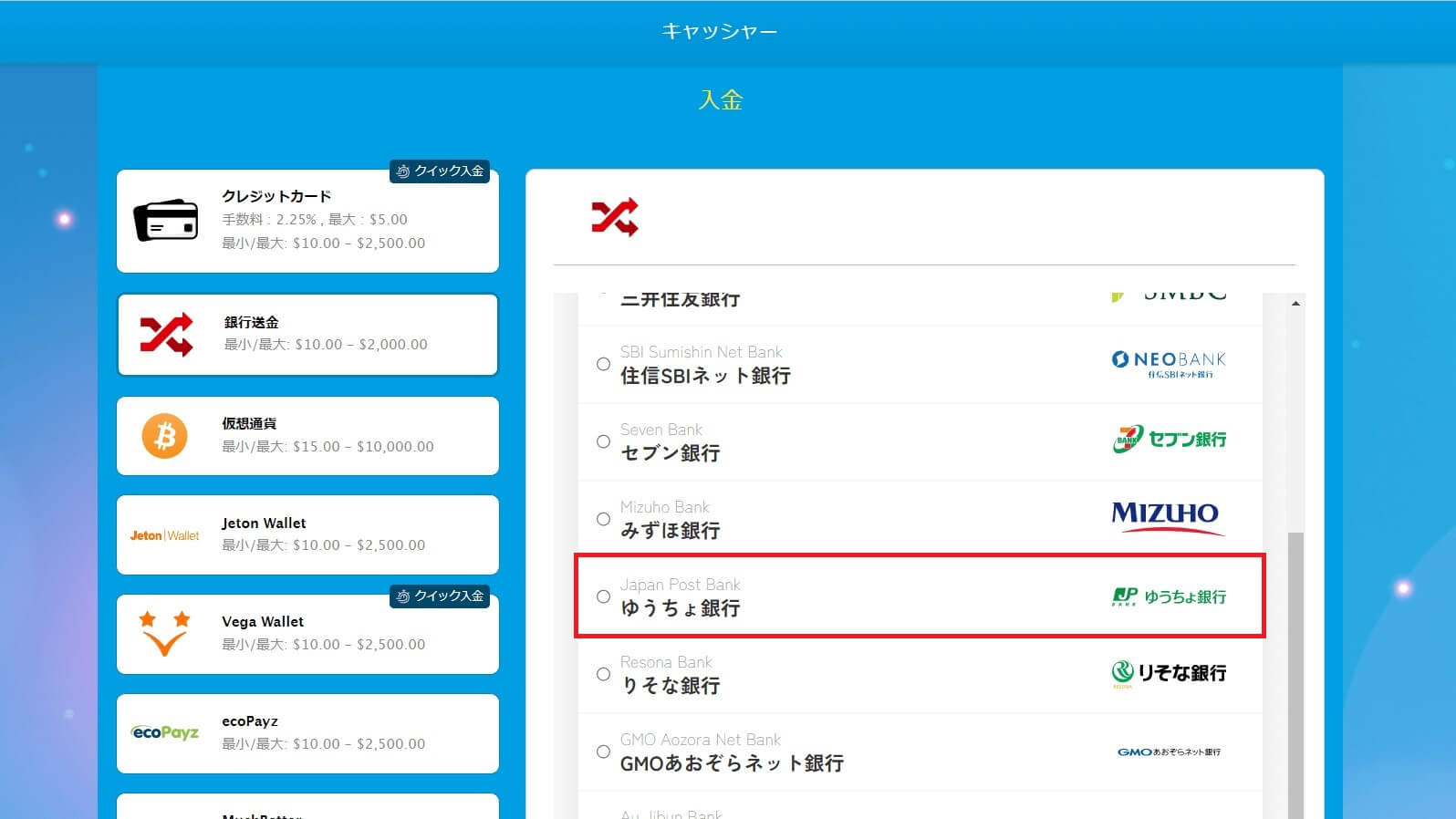
Task: Click the Japan Post Bank JP logo
Action: (1169, 596)
